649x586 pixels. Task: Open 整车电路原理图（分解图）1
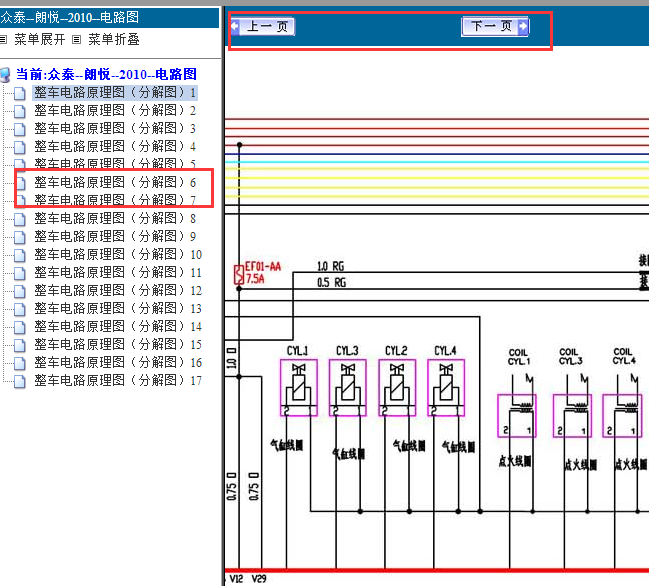(115, 93)
